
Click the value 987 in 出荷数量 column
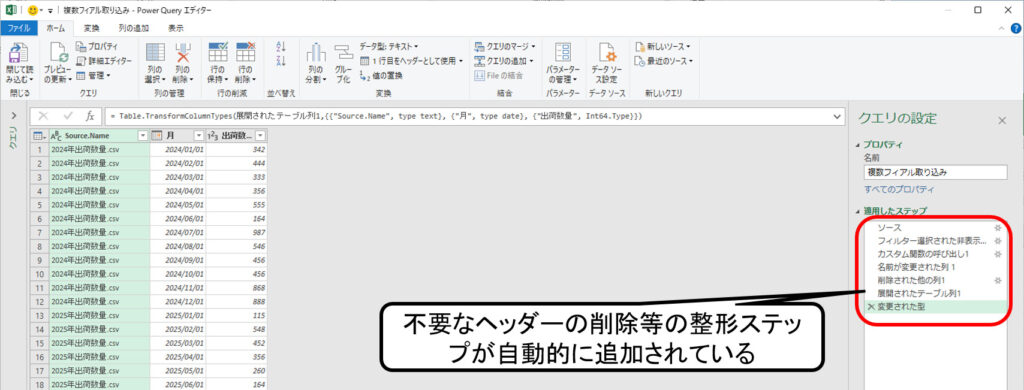pyautogui.click(x=236, y=232)
